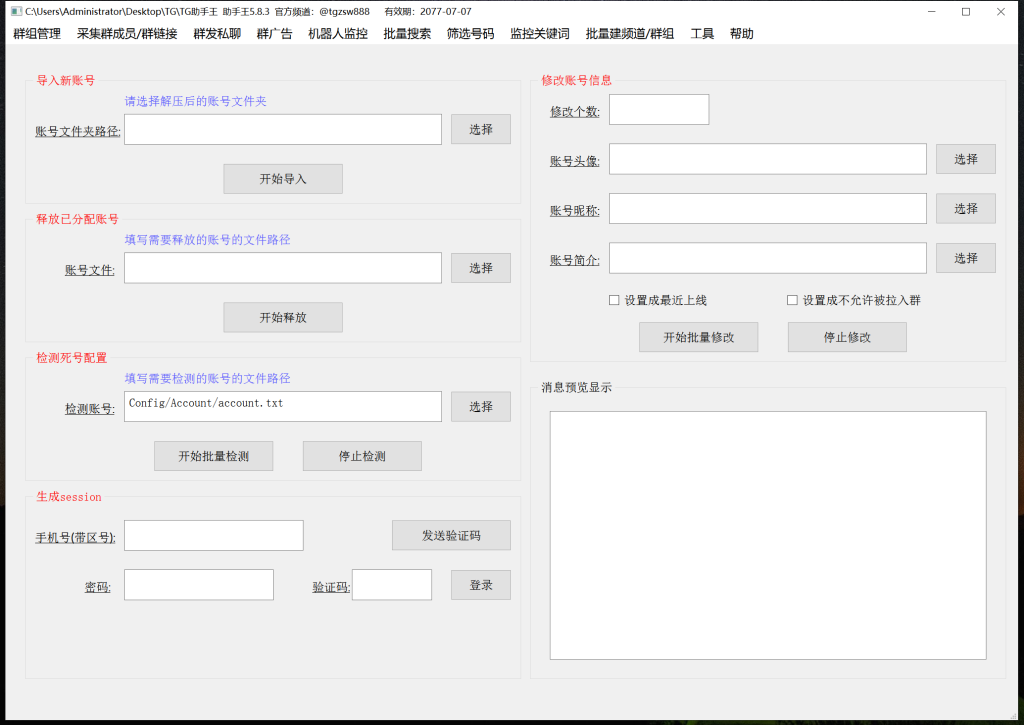Open the 监控关键词 menu
Viewport: 1024px width, 725px height.
coord(540,34)
